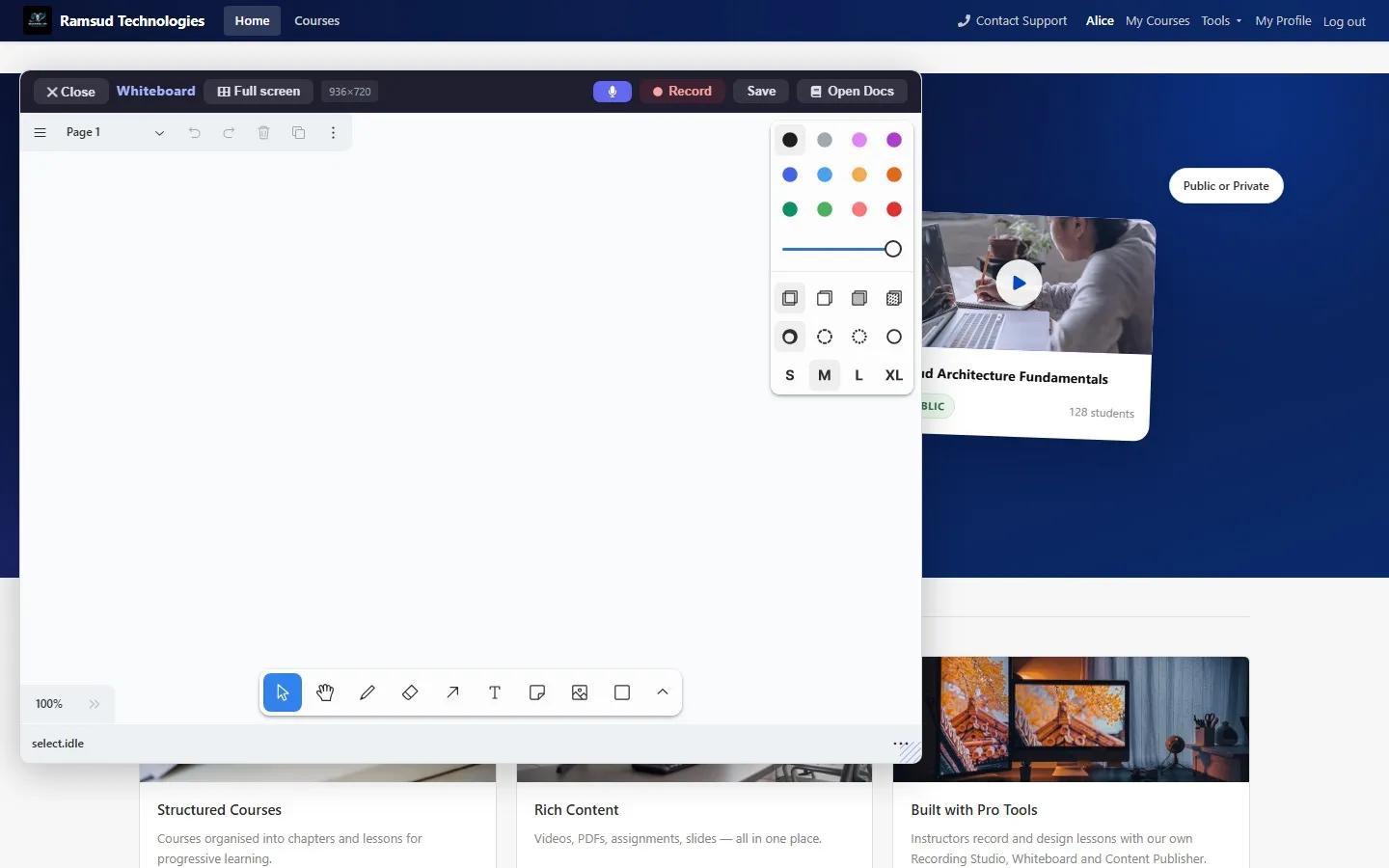The image size is (1389, 868).
Task: Open the Page 1 dropdown
Action: (x=116, y=132)
